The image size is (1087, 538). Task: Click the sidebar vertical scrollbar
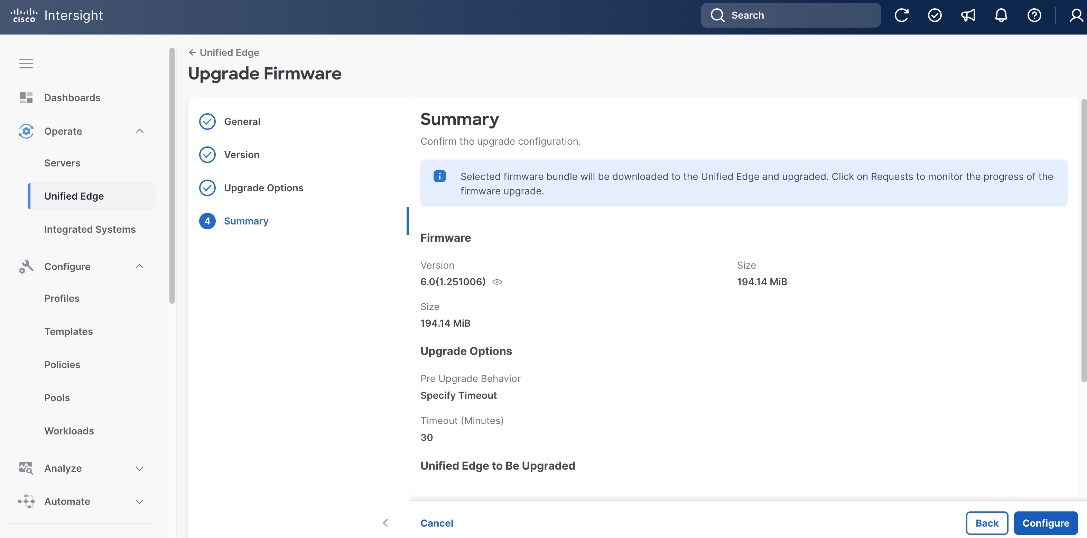click(x=172, y=175)
